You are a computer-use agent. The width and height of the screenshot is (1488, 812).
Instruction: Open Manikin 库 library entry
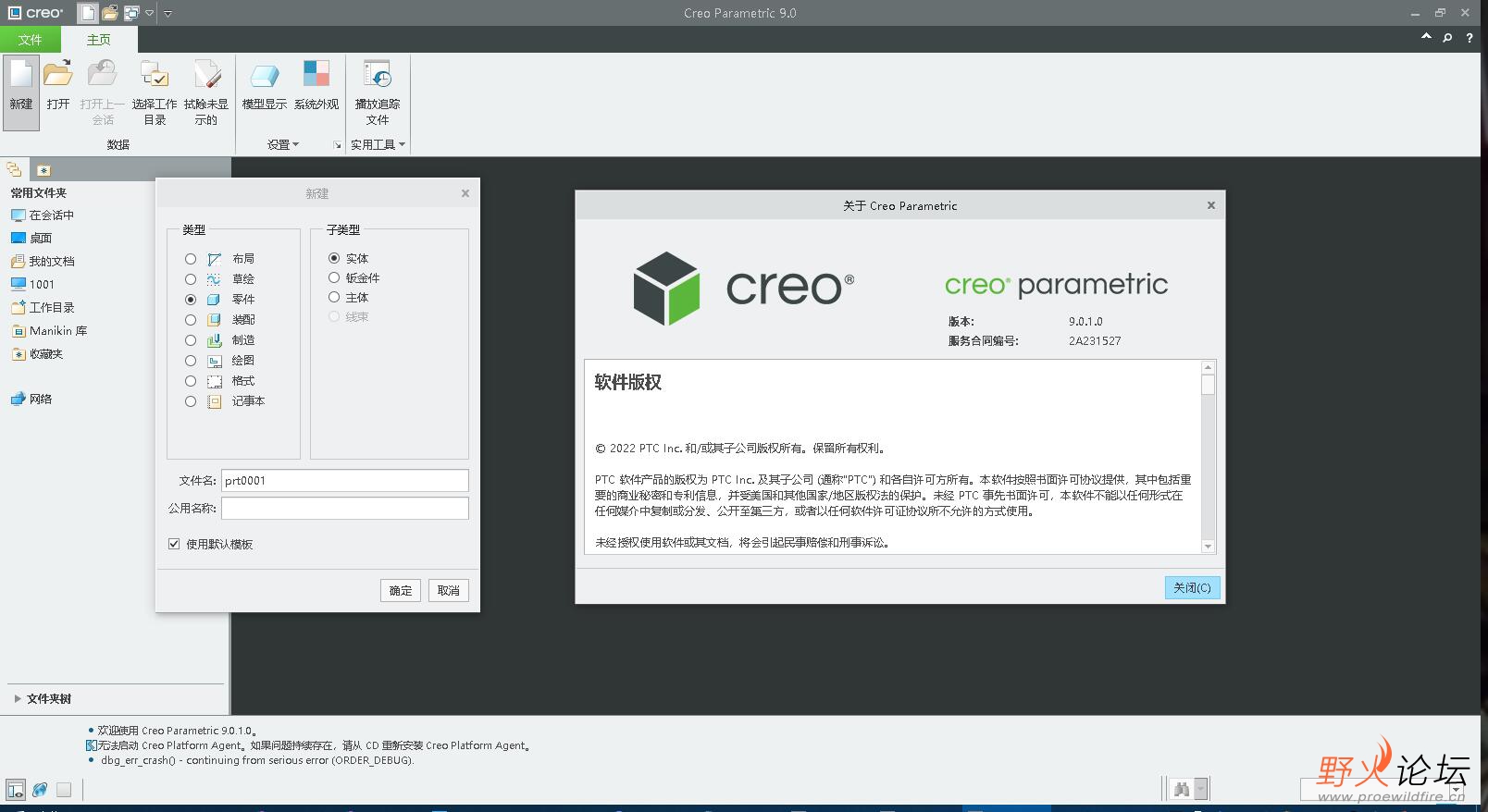(x=49, y=330)
